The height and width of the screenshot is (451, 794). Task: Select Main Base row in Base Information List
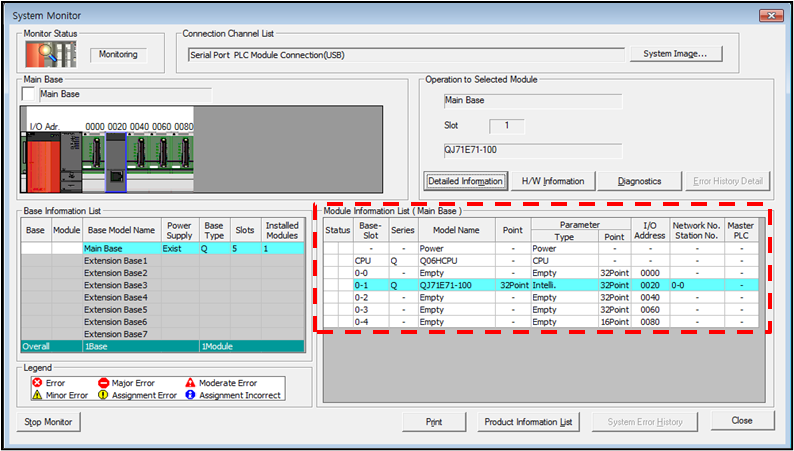(163, 249)
